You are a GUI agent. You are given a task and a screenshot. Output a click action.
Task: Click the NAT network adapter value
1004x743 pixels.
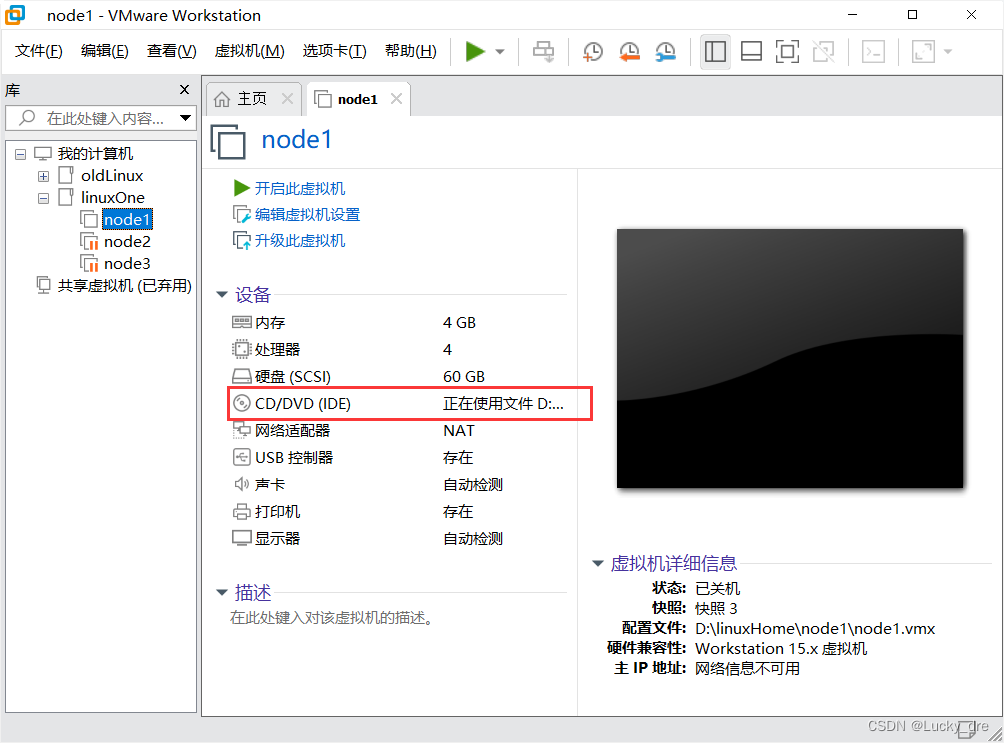(458, 430)
